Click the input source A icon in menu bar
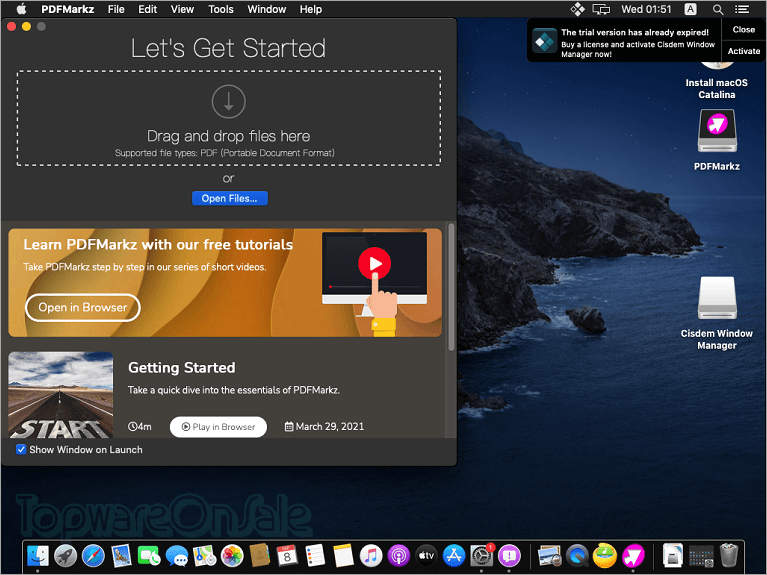Screen dimensions: 767x575 pos(690,9)
